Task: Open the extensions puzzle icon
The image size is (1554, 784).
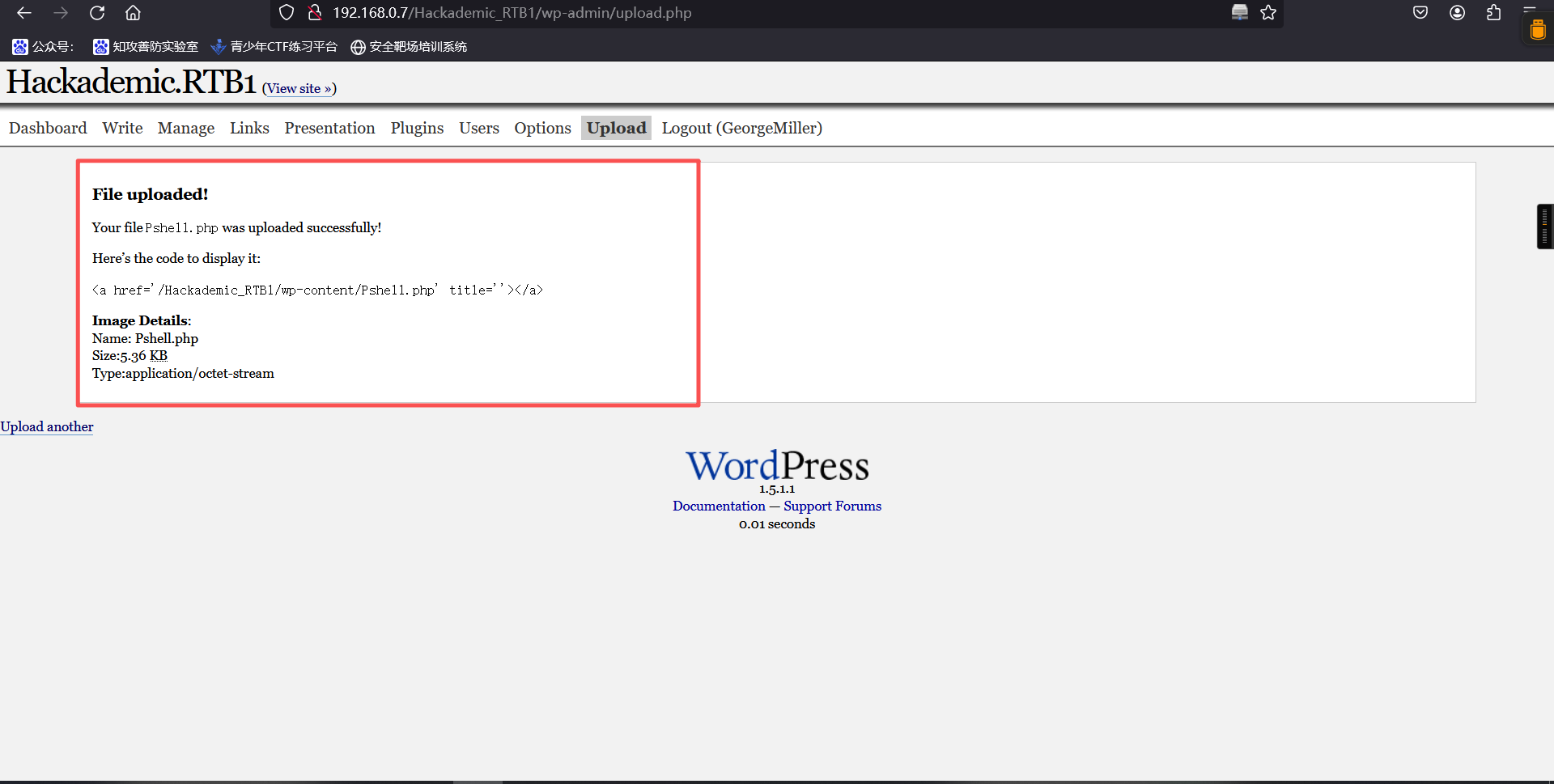Action: coord(1493,12)
